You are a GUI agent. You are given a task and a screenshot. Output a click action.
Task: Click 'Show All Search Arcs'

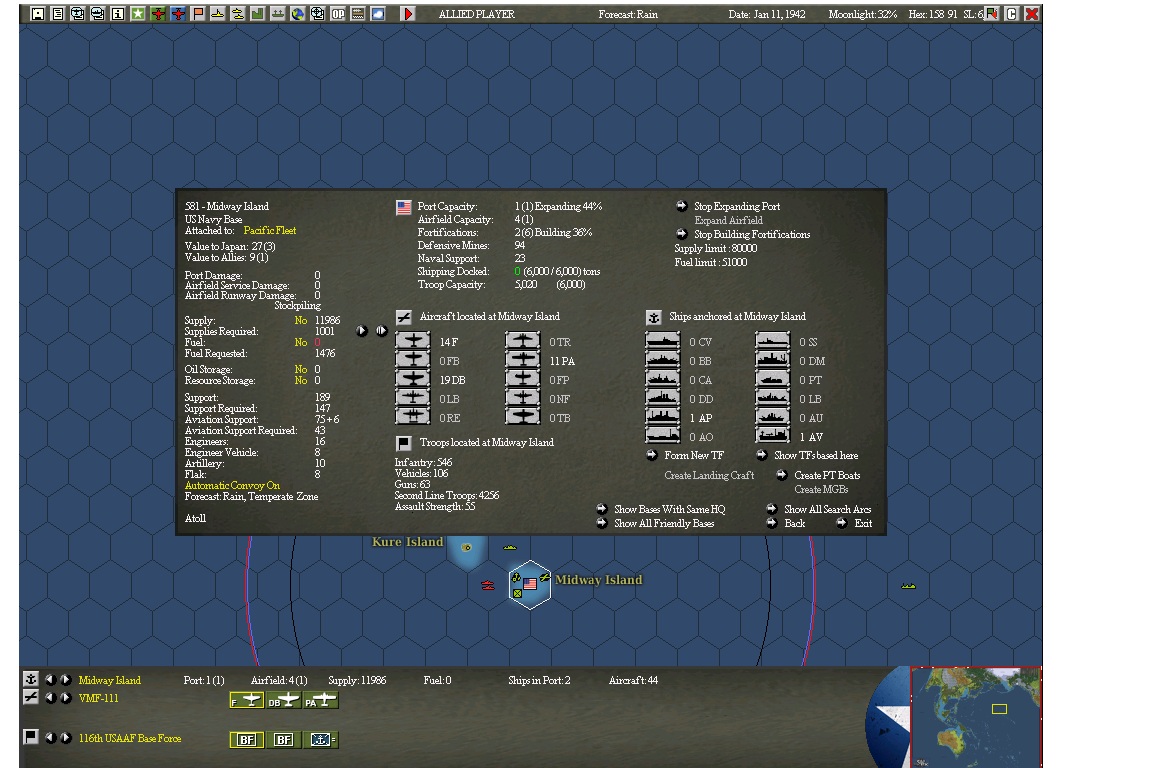click(827, 509)
